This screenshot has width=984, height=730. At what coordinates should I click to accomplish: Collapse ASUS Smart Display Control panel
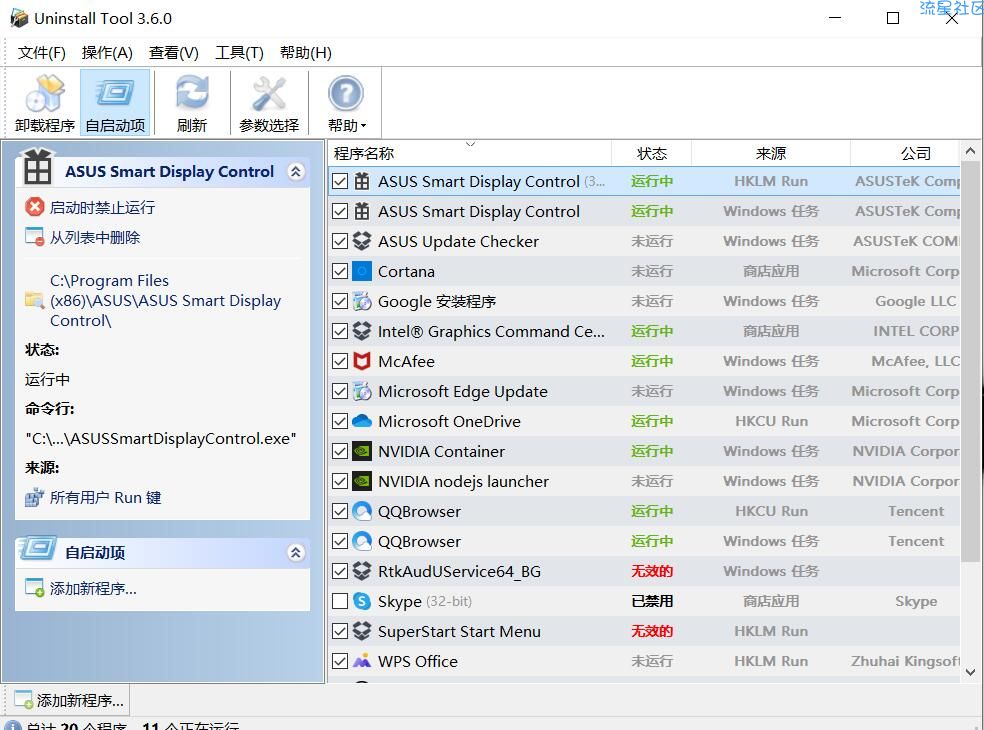(x=296, y=171)
